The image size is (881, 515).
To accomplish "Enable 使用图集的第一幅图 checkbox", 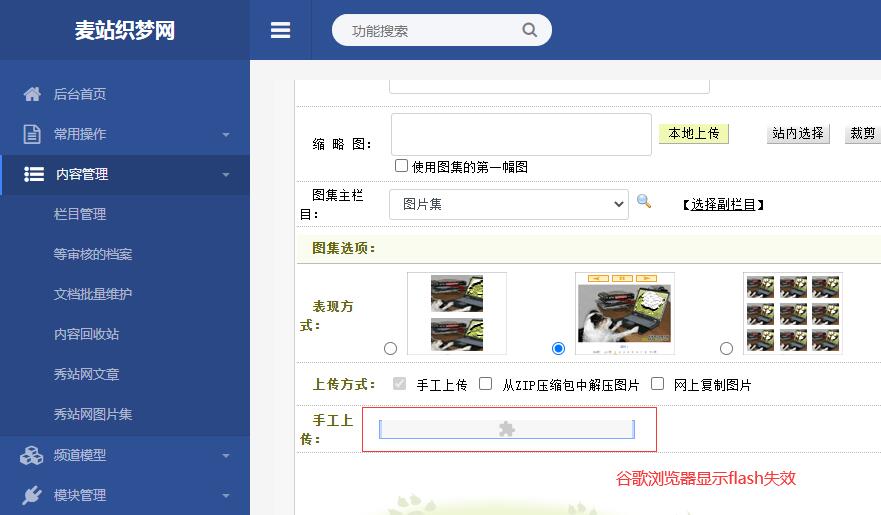I will 401,166.
